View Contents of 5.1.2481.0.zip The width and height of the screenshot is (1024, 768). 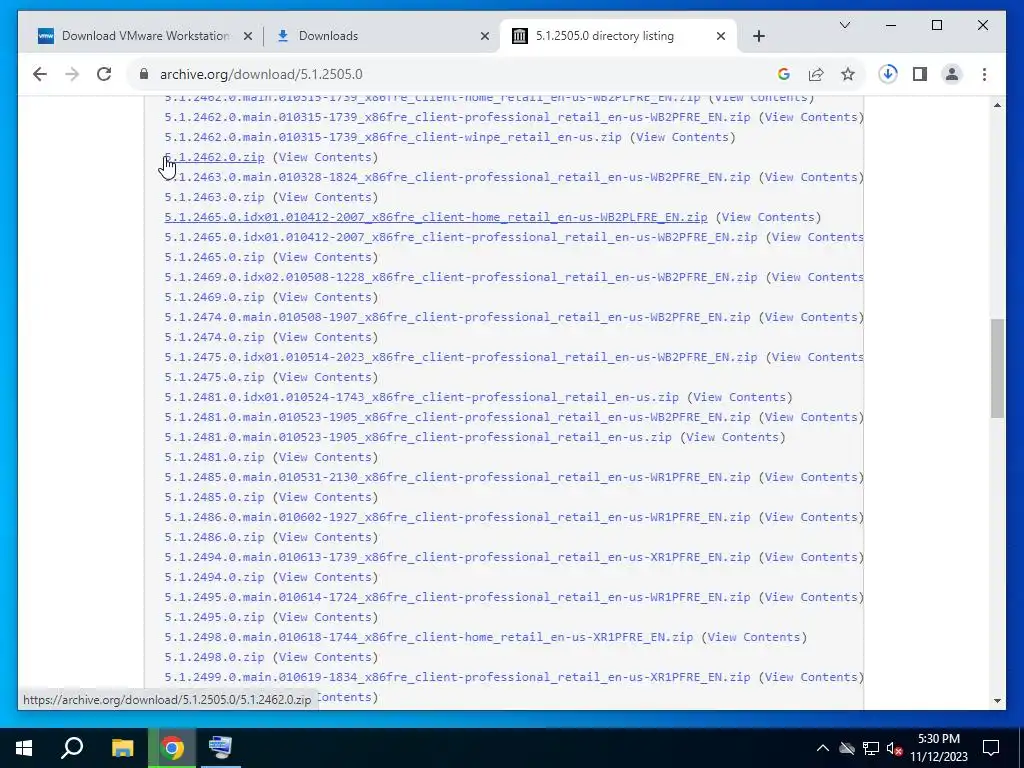click(x=325, y=457)
